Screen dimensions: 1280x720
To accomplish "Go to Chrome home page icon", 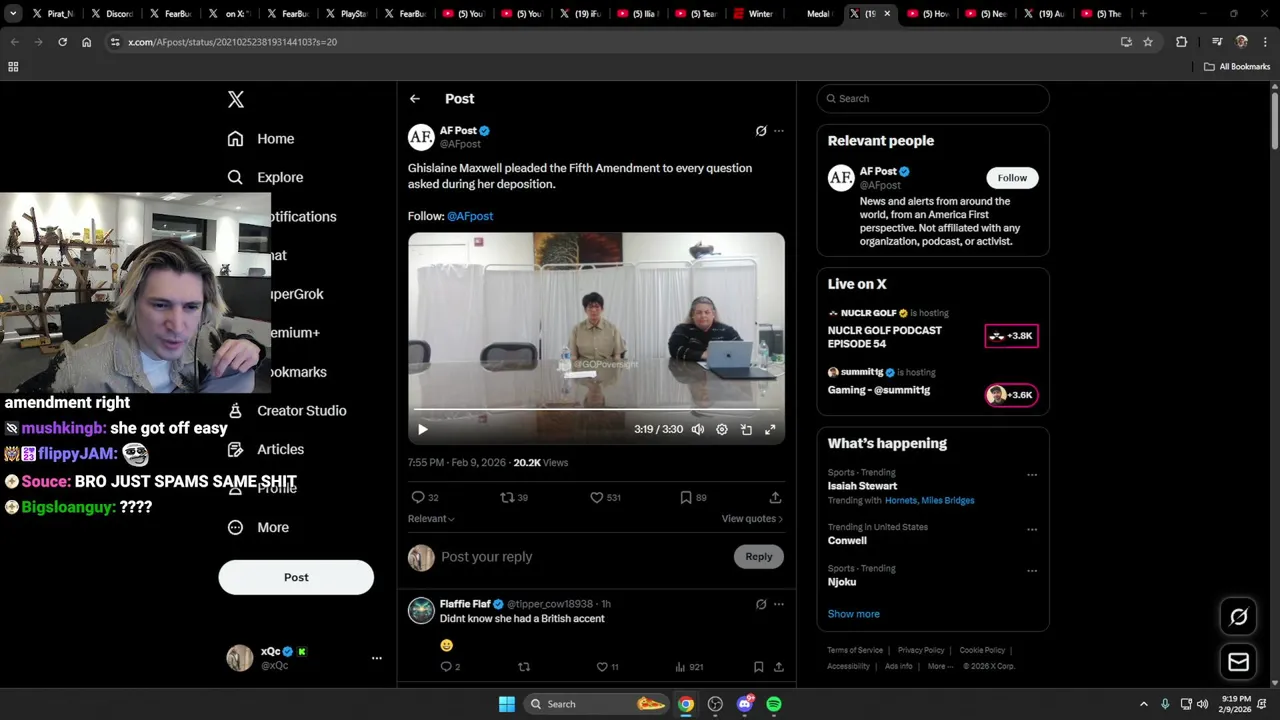I will coord(87,42).
